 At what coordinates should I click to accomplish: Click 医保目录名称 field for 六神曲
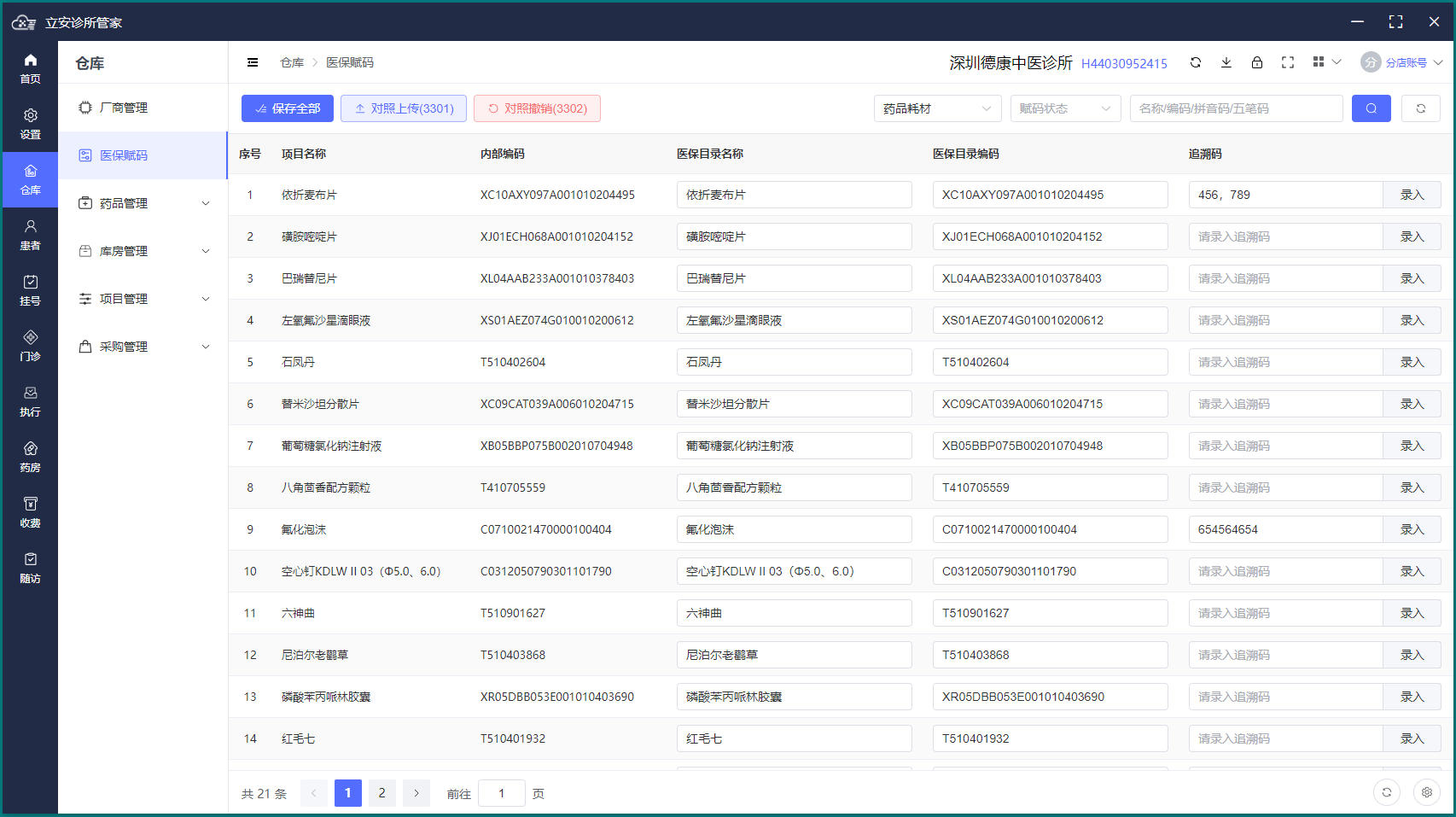794,613
